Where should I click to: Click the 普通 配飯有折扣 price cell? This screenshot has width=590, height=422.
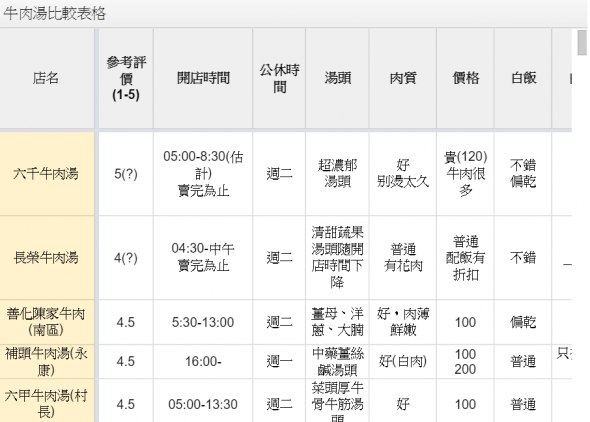click(x=465, y=258)
